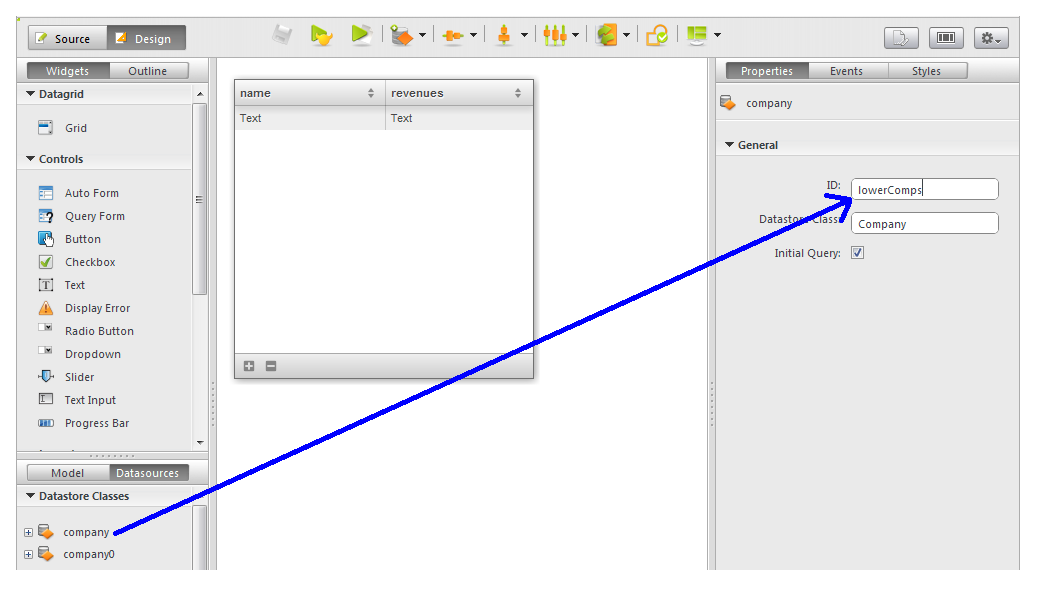Screen dimensions: 1049x589
Task: Click the orange page with green arrows icon
Action: (607, 35)
